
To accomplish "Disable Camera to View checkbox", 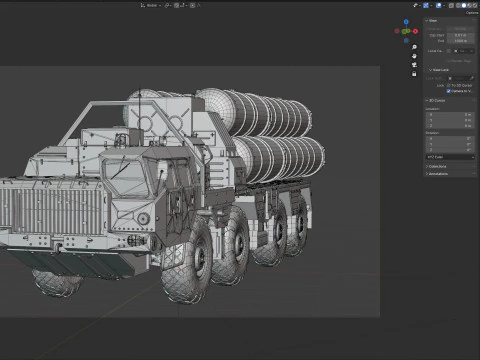I will tap(448, 91).
